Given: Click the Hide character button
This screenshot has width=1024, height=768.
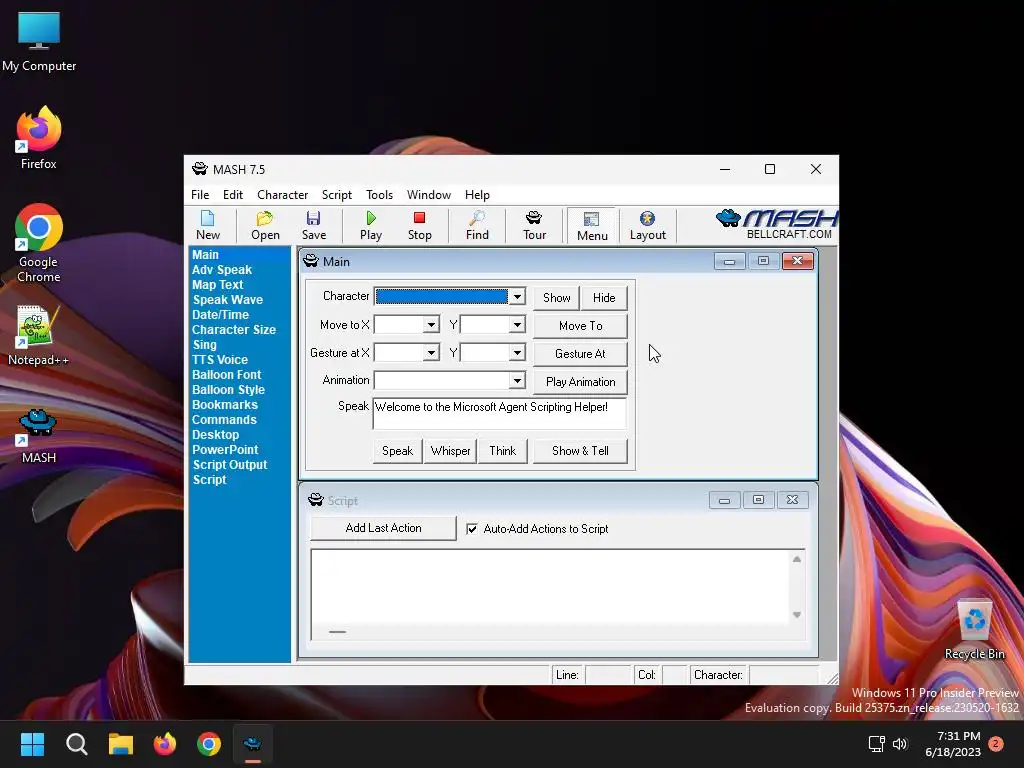Looking at the screenshot, I should click(x=604, y=298).
